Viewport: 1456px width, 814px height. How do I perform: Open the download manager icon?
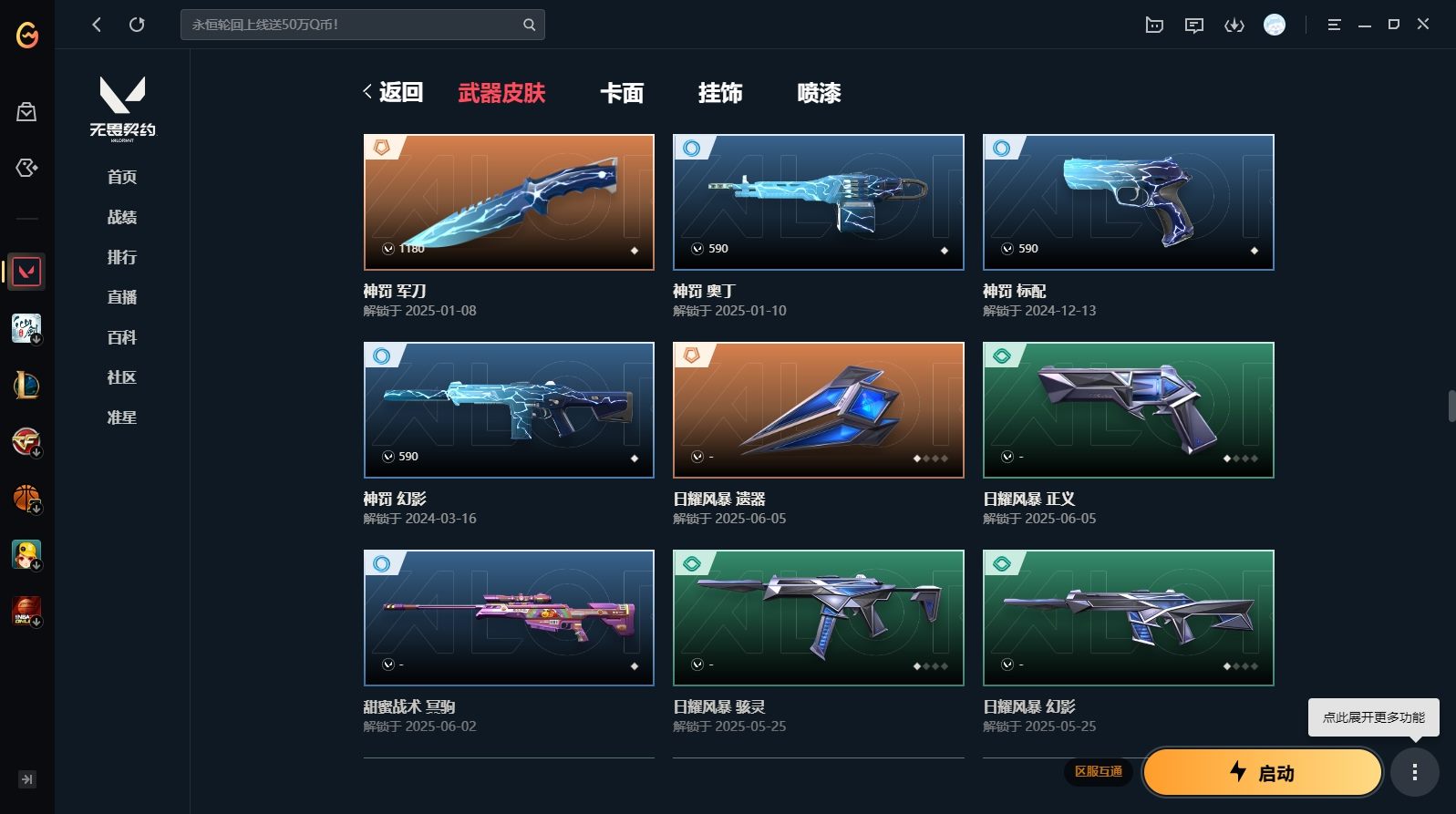pyautogui.click(x=1234, y=26)
